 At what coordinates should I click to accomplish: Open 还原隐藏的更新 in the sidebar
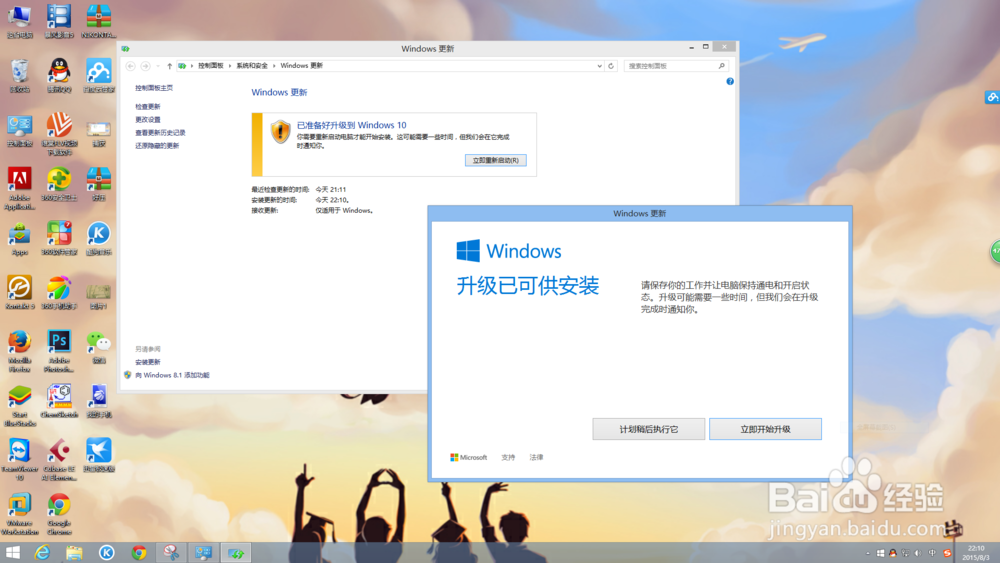click(x=157, y=145)
